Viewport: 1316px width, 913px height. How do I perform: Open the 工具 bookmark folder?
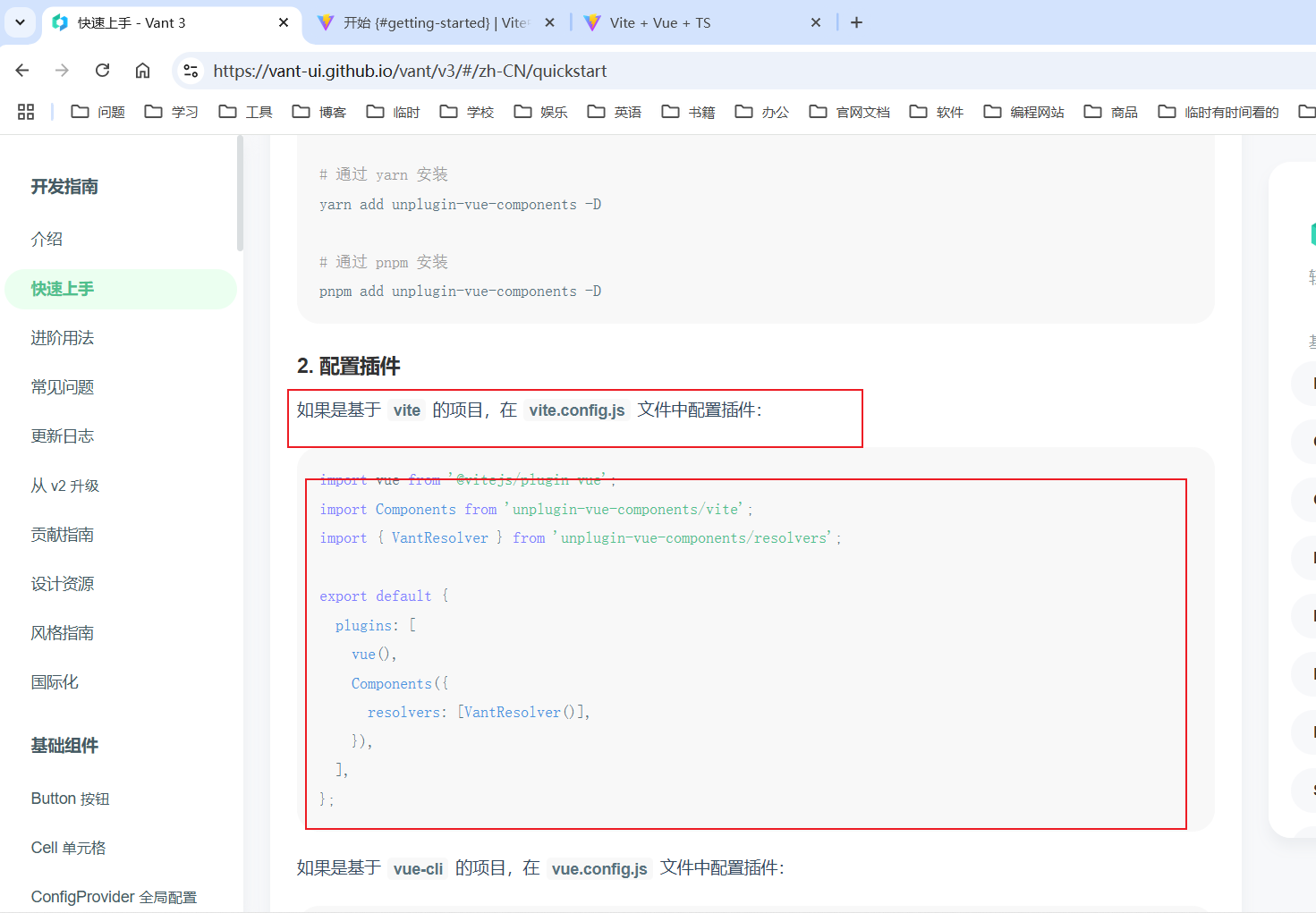tap(245, 112)
